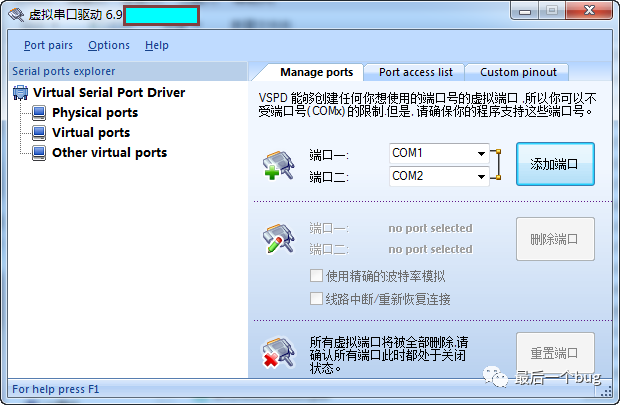Select Virtual ports in the tree
Screen dimensions: 620x405
91,133
